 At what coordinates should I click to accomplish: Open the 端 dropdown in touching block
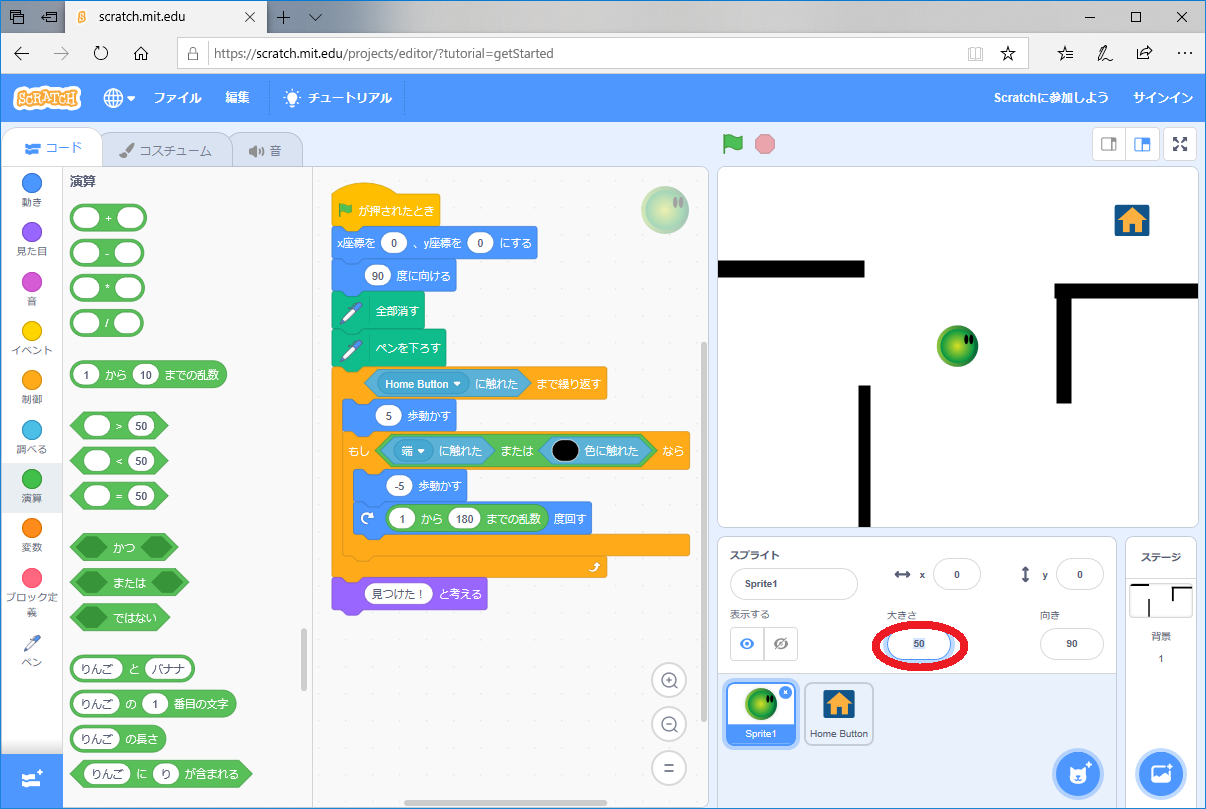pyautogui.click(x=413, y=451)
